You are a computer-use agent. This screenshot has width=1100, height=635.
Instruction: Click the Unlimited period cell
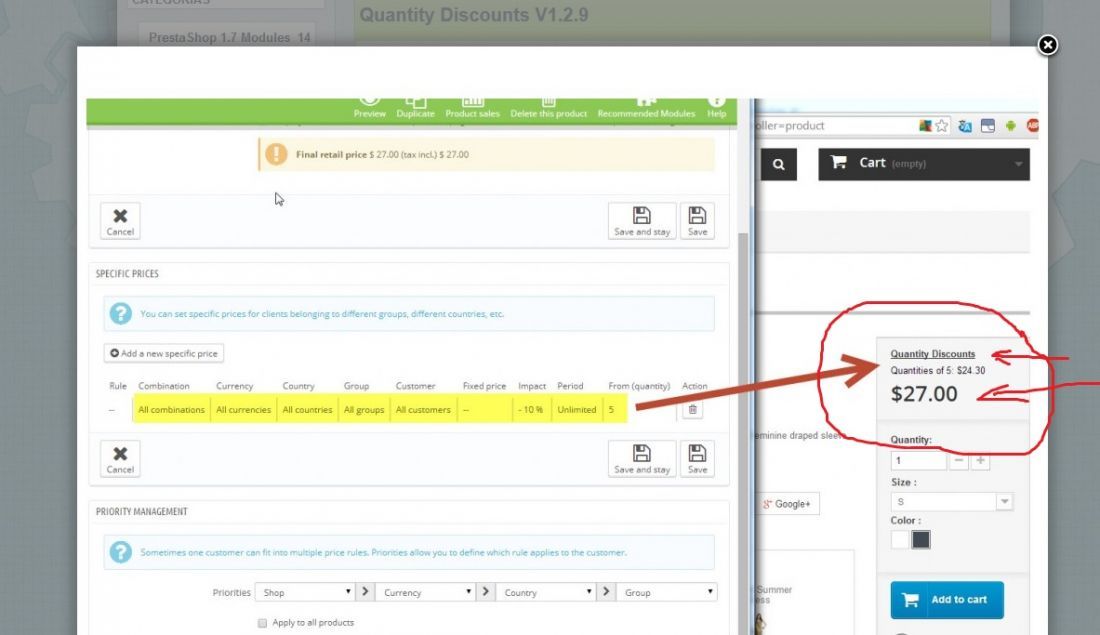(x=577, y=410)
